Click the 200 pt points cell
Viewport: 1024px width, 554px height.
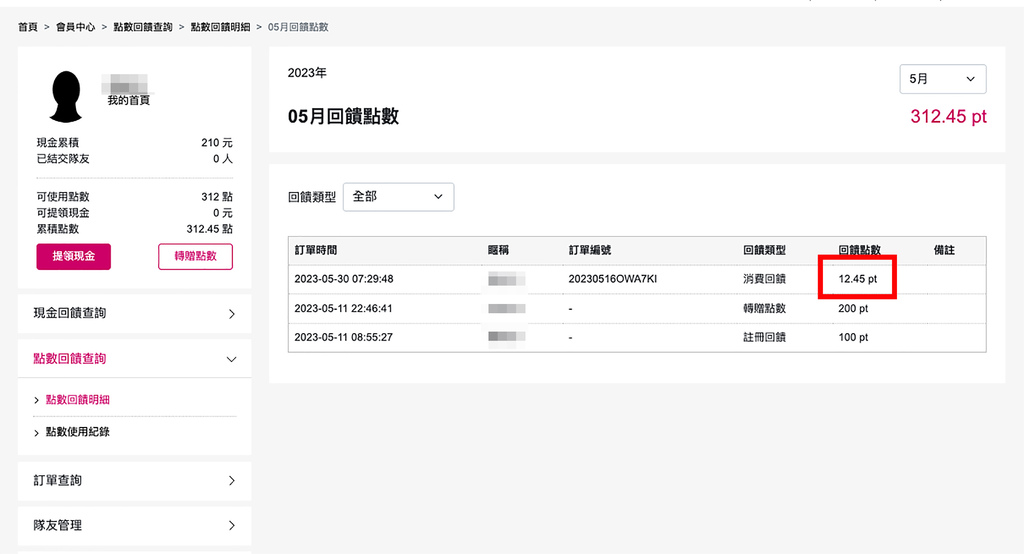point(853,308)
